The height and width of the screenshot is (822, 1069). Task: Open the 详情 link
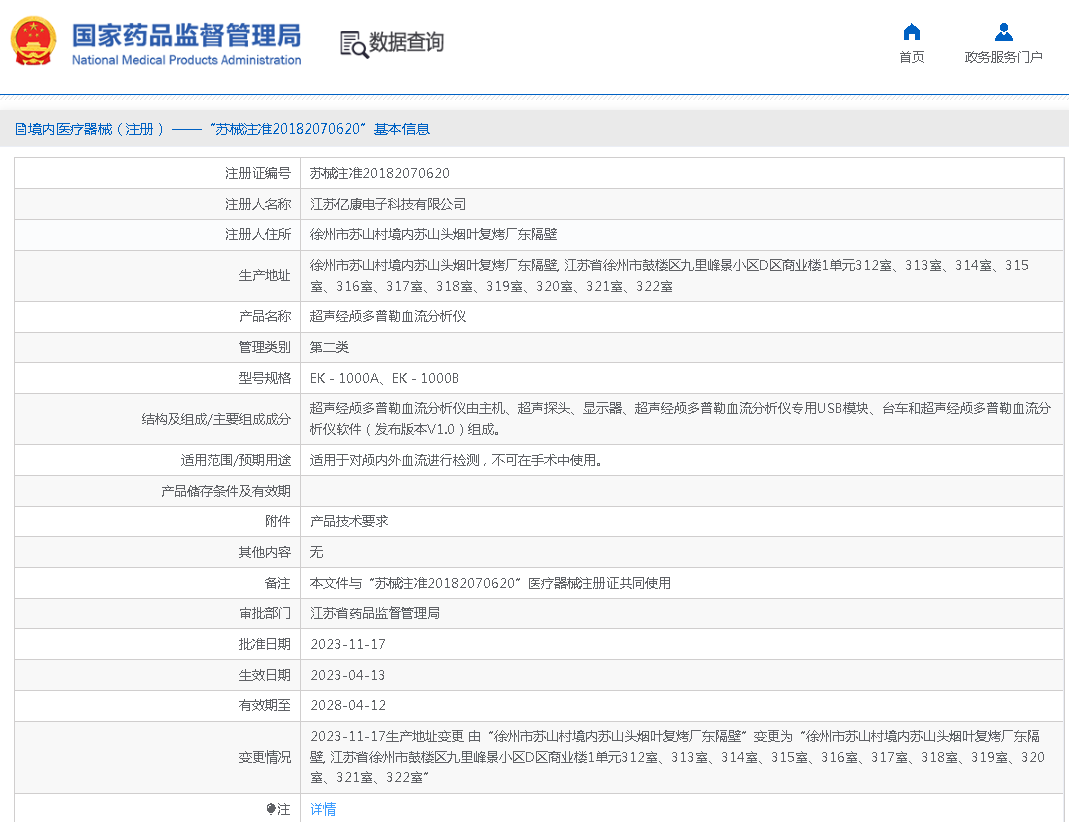(x=323, y=809)
